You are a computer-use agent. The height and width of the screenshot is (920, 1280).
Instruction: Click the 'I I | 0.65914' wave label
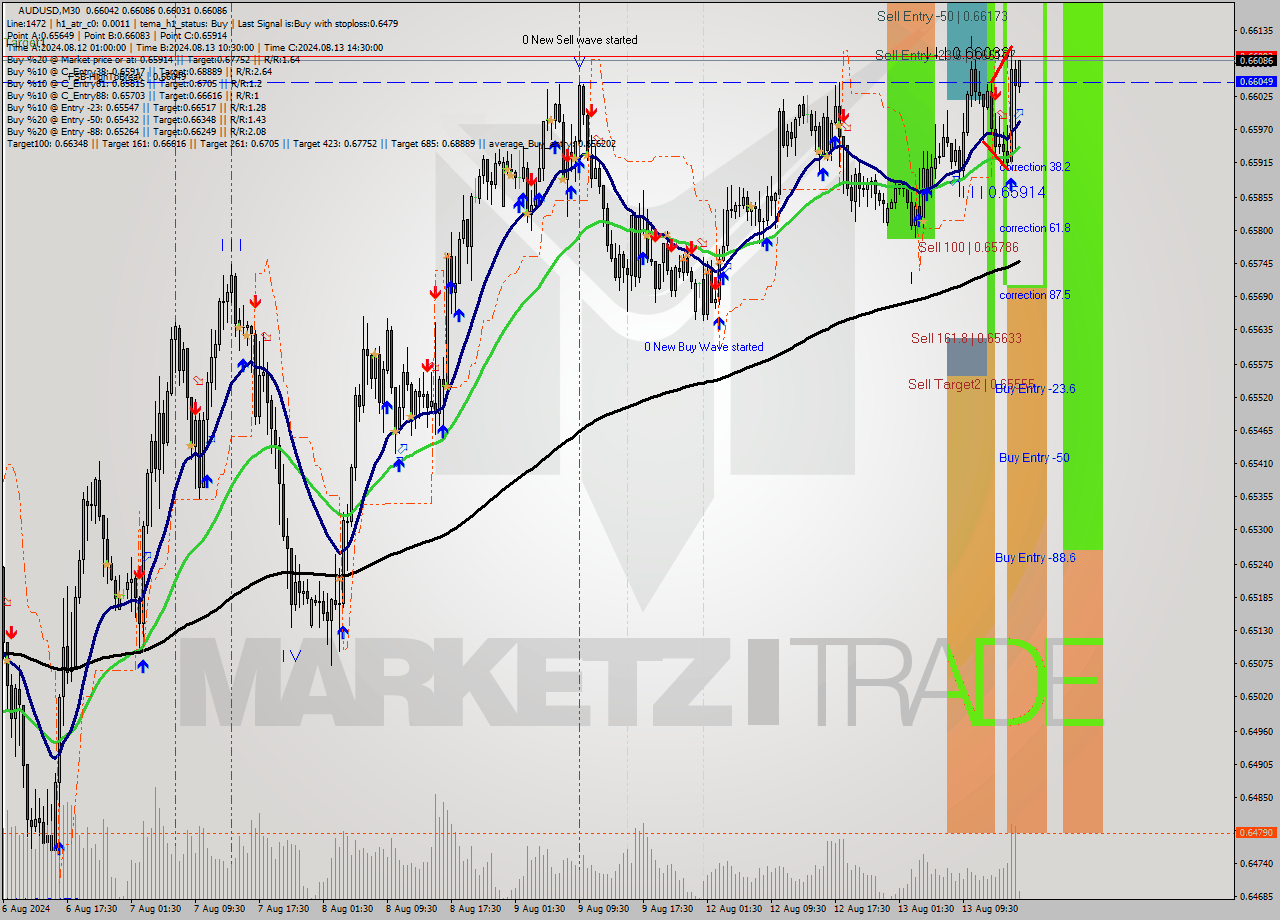point(1004,191)
